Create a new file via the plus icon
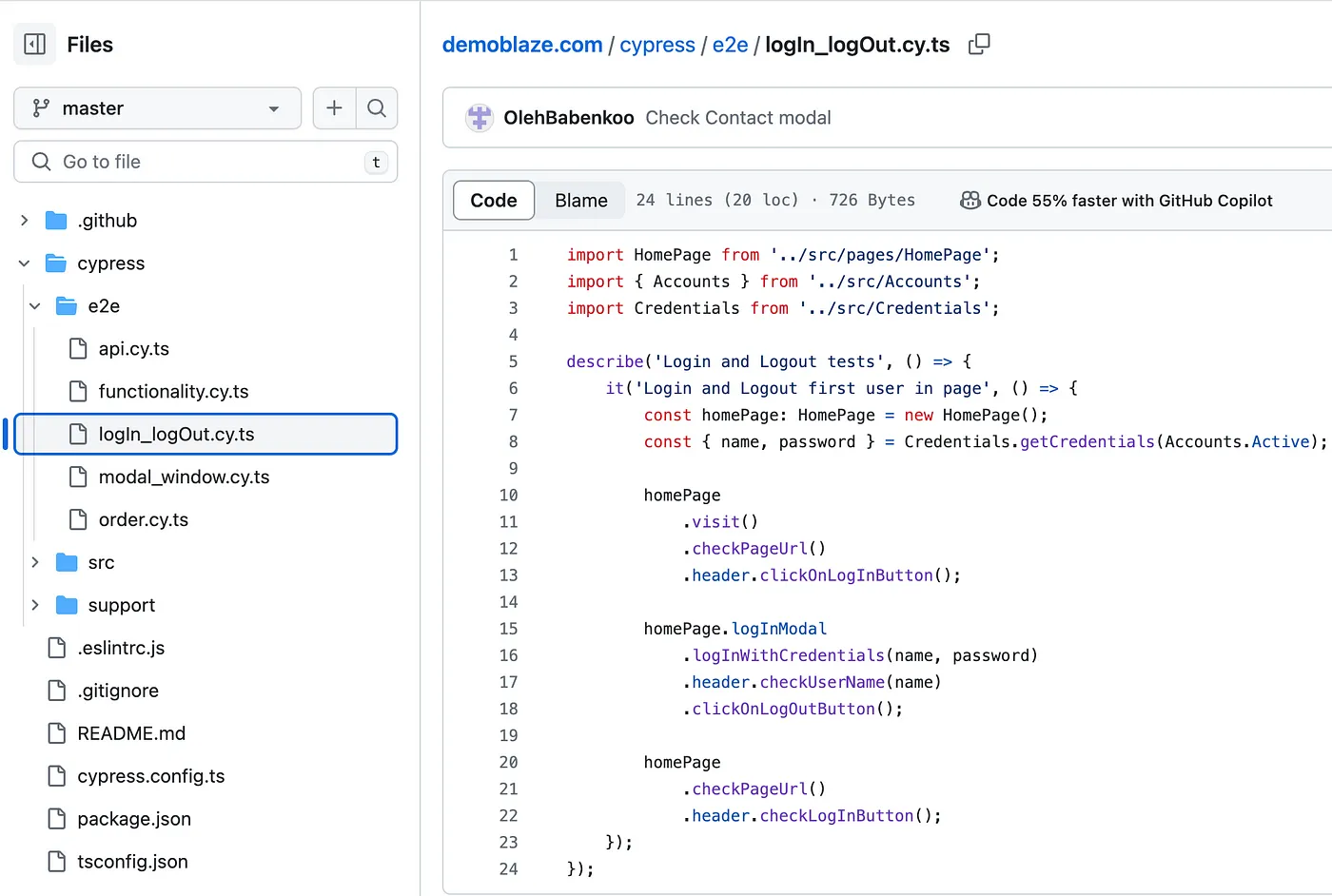This screenshot has width=1332, height=896. click(334, 107)
